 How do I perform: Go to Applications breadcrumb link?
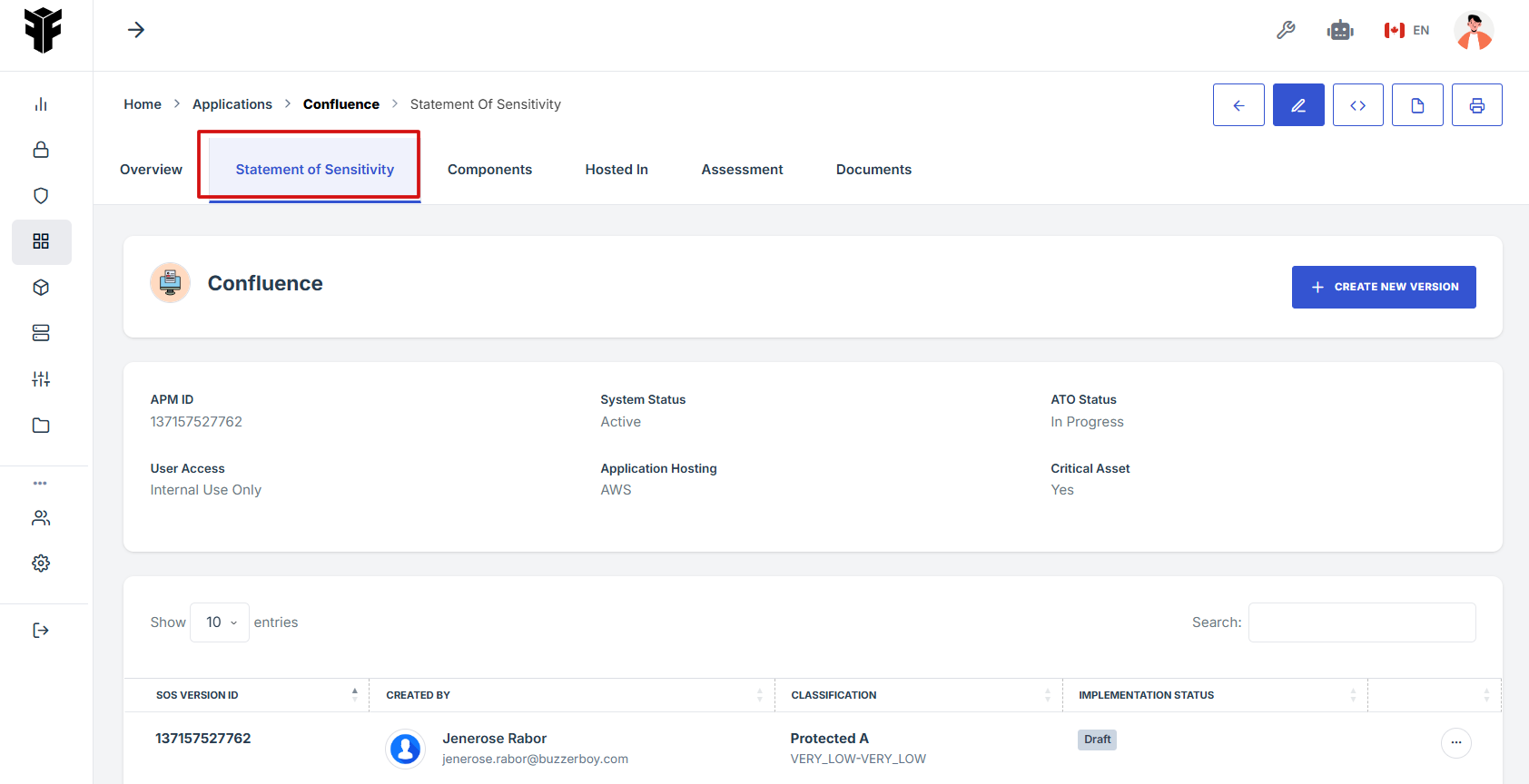(232, 104)
